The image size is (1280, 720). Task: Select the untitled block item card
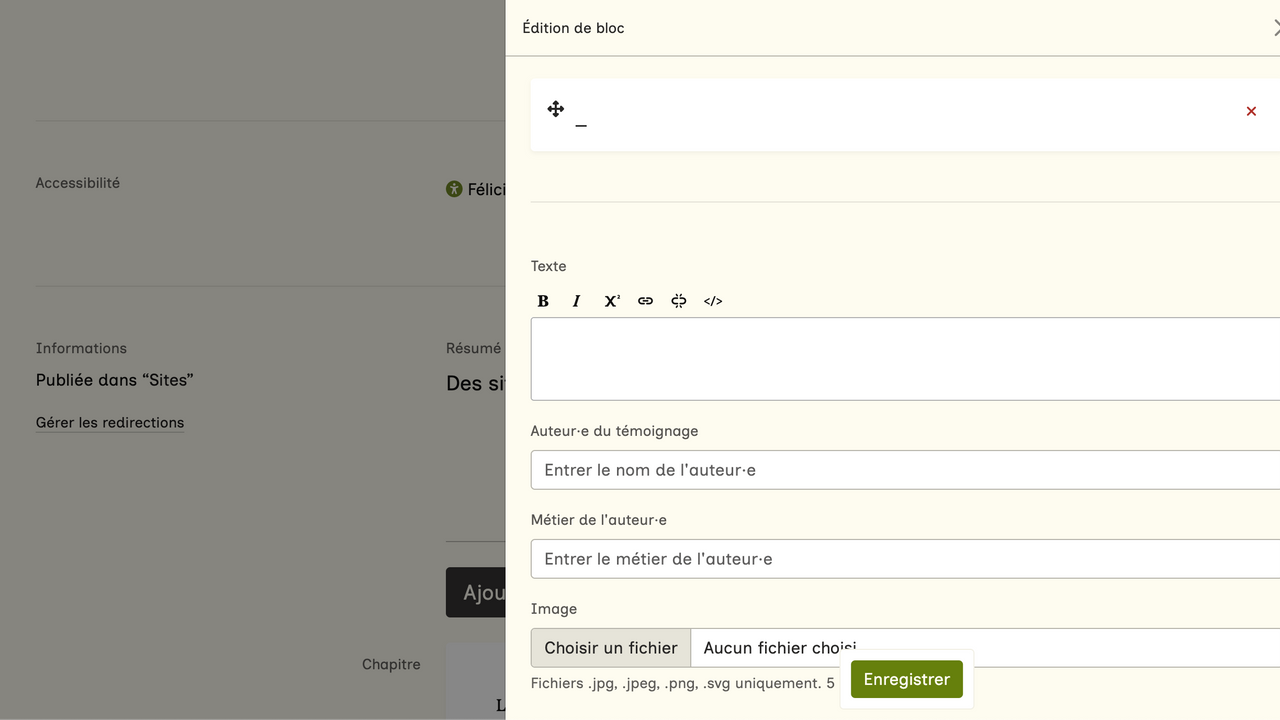[900, 115]
